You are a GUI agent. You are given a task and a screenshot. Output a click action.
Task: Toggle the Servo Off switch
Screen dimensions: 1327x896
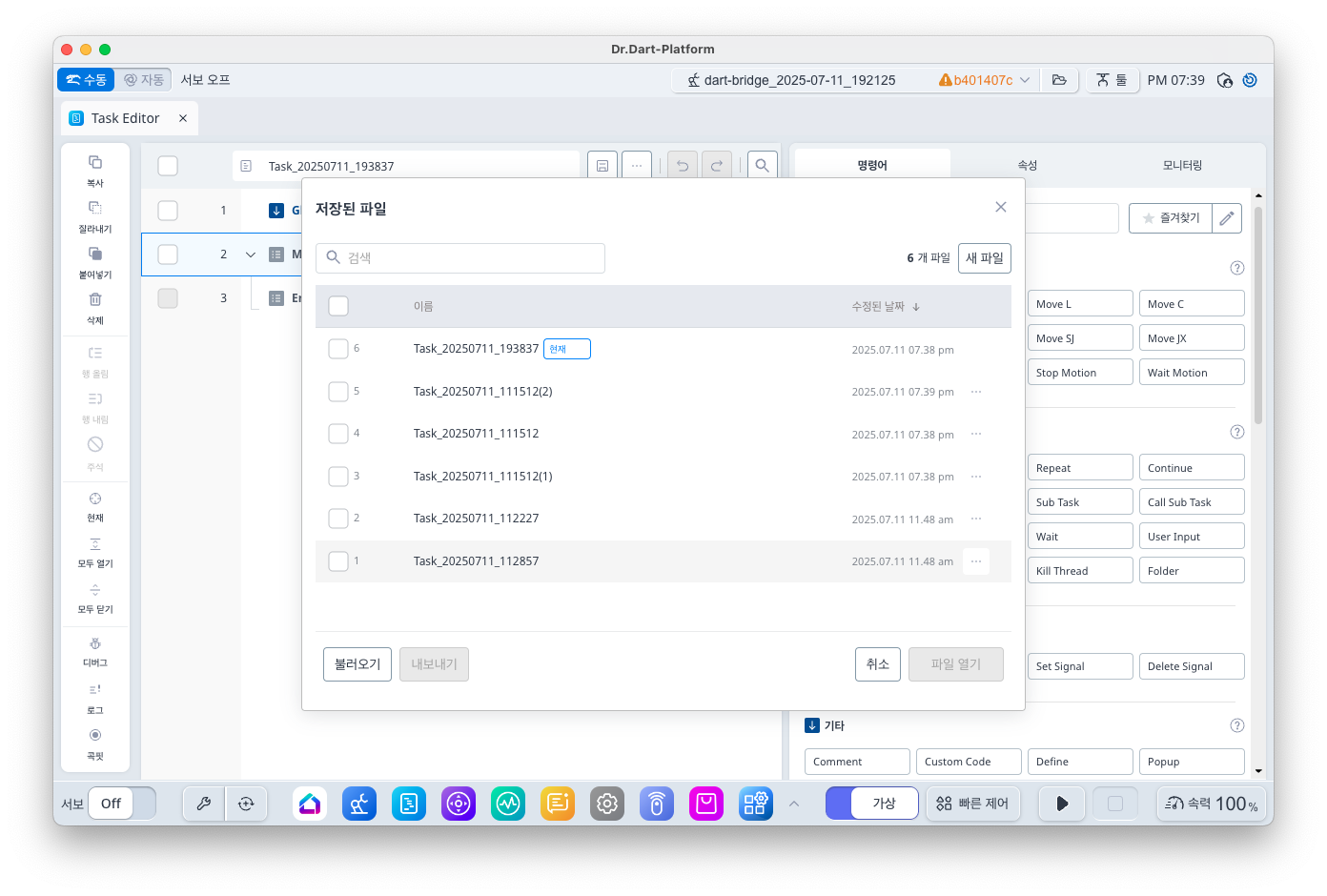click(122, 804)
